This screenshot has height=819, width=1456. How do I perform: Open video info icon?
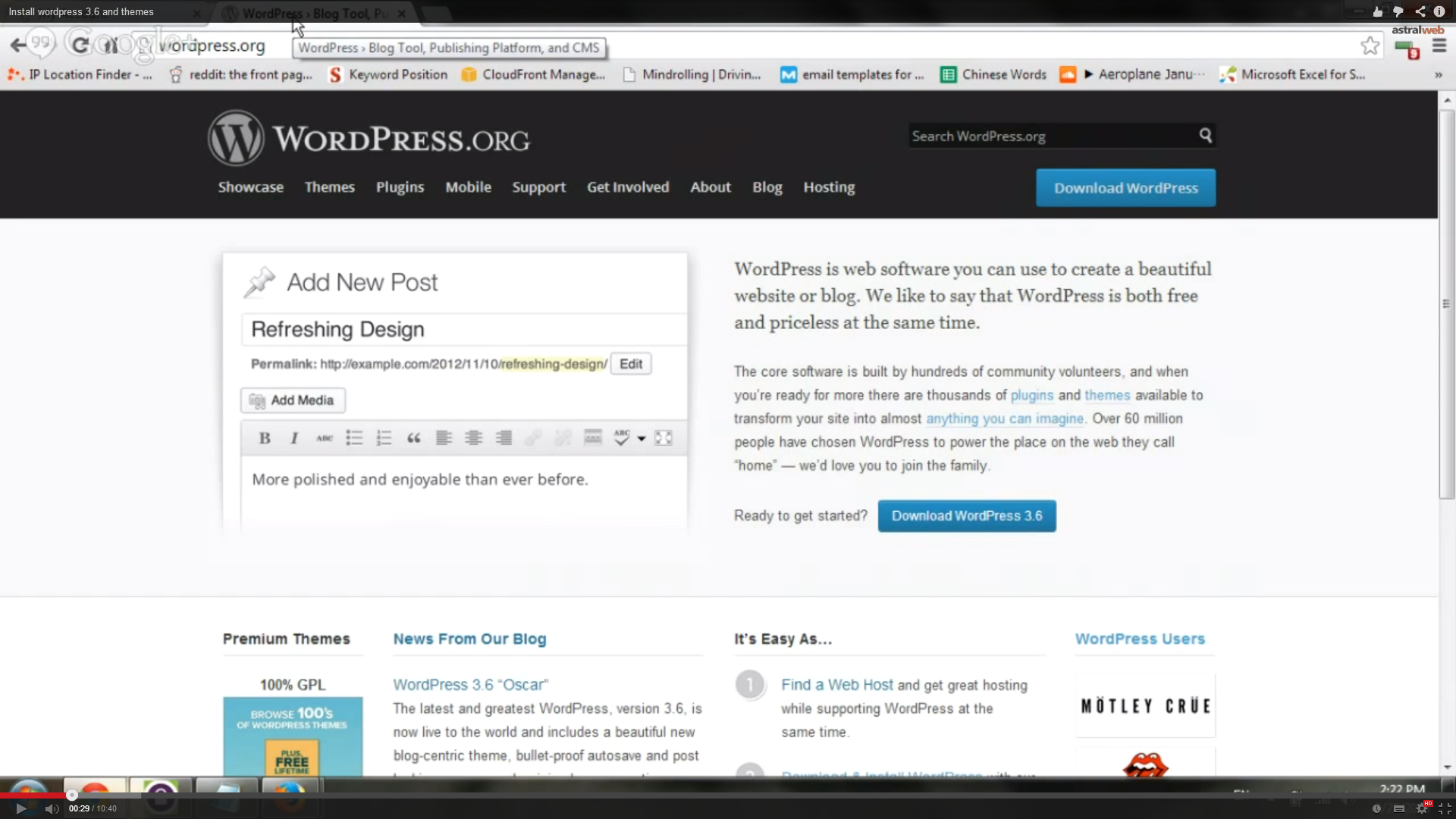(x=1439, y=11)
